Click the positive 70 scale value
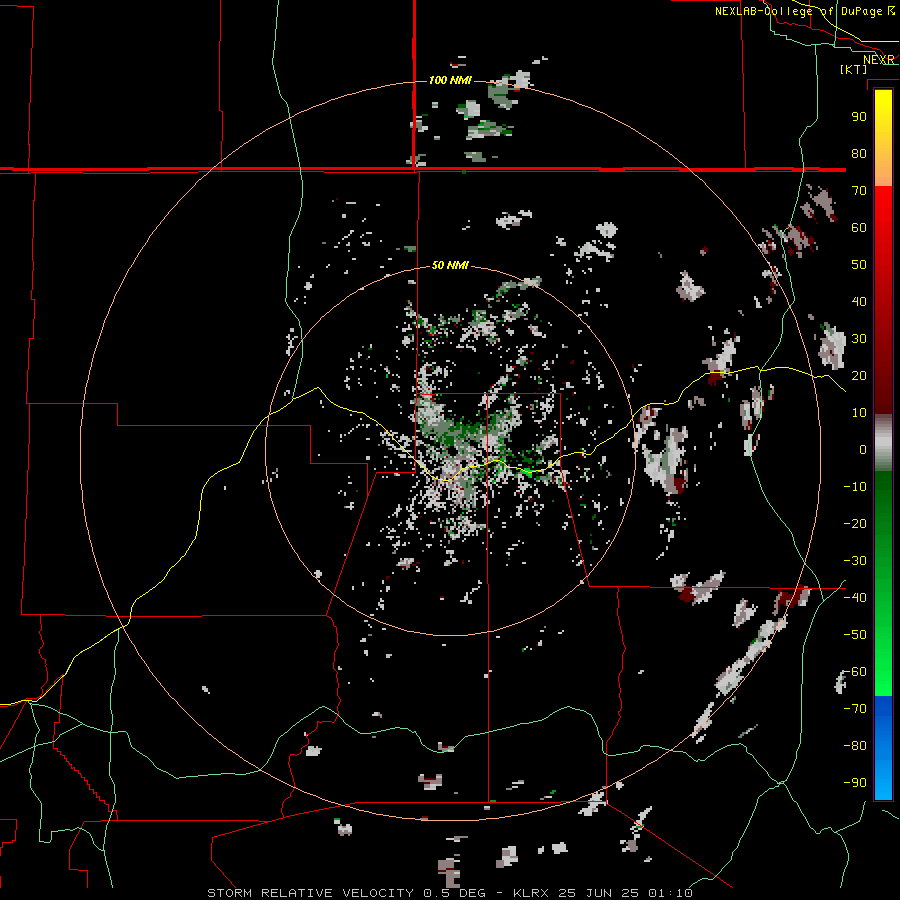 [859, 191]
